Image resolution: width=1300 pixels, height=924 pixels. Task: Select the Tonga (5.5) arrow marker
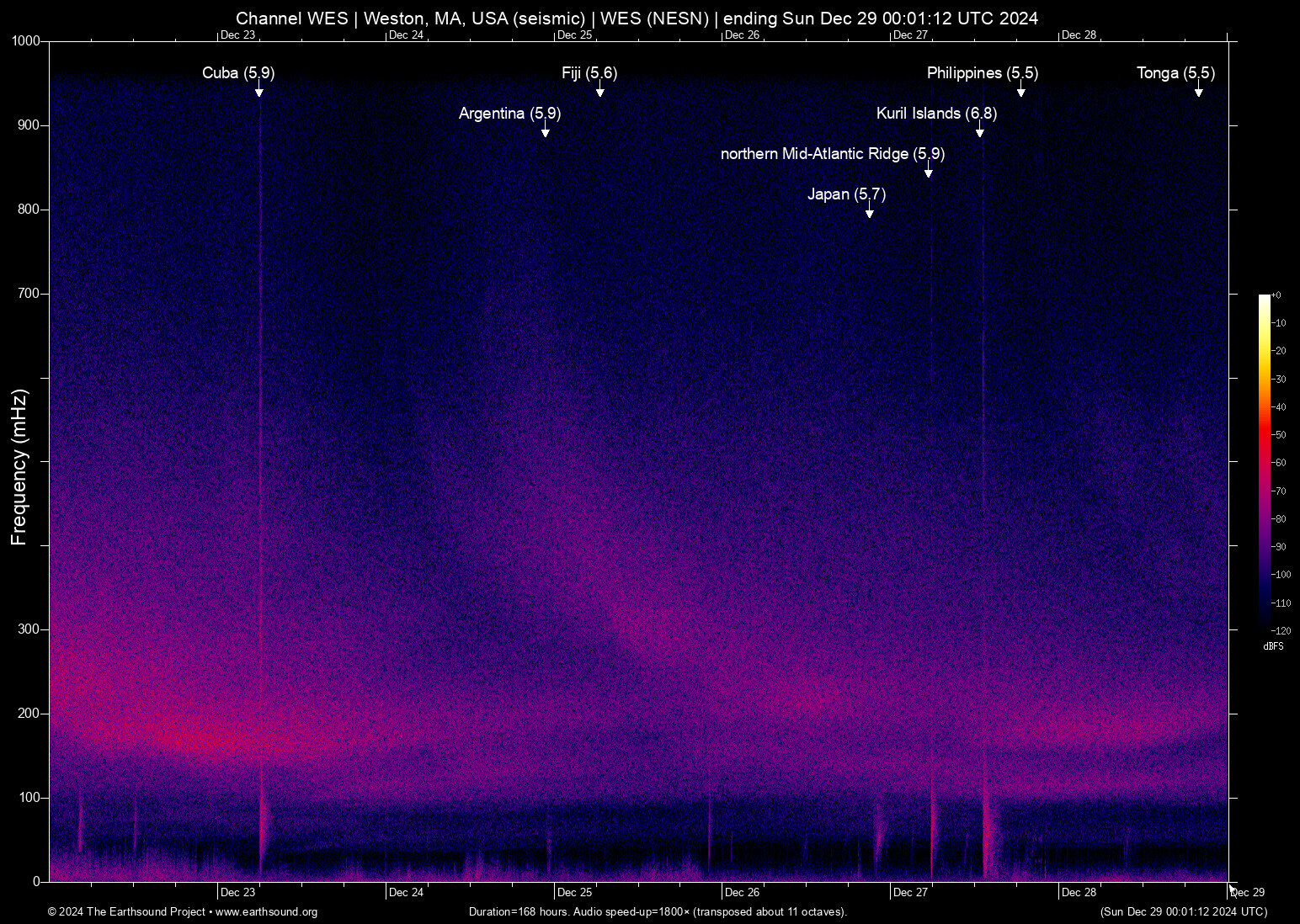click(x=1198, y=93)
